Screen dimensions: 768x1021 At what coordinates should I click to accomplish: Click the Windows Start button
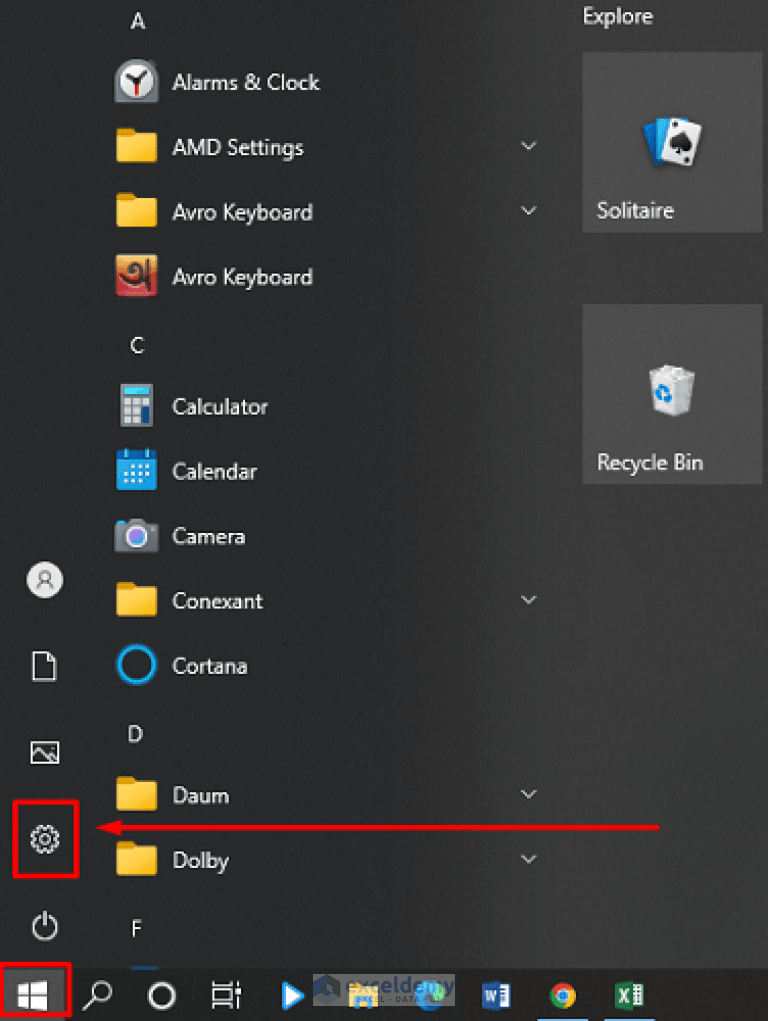tap(33, 995)
